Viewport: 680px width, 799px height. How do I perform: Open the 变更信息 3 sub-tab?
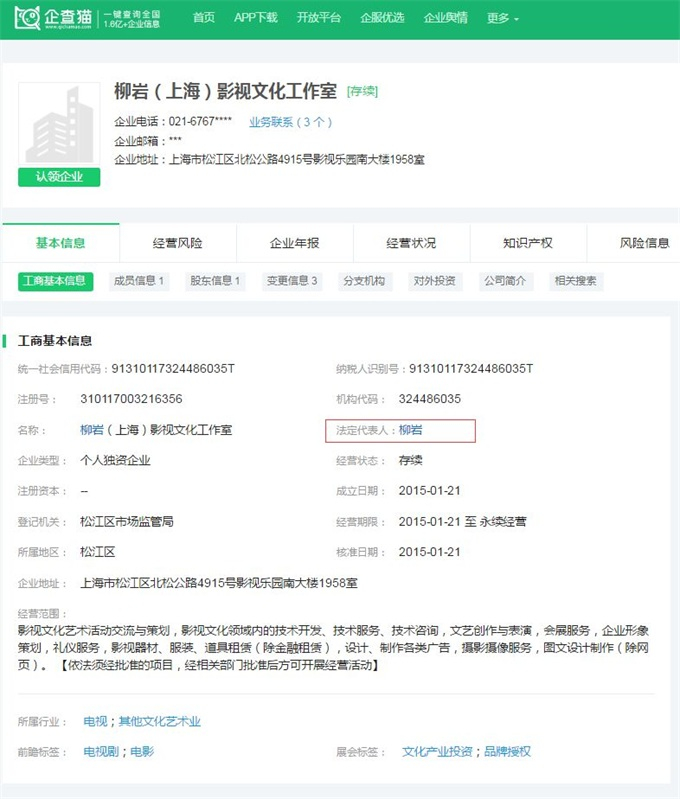point(292,281)
